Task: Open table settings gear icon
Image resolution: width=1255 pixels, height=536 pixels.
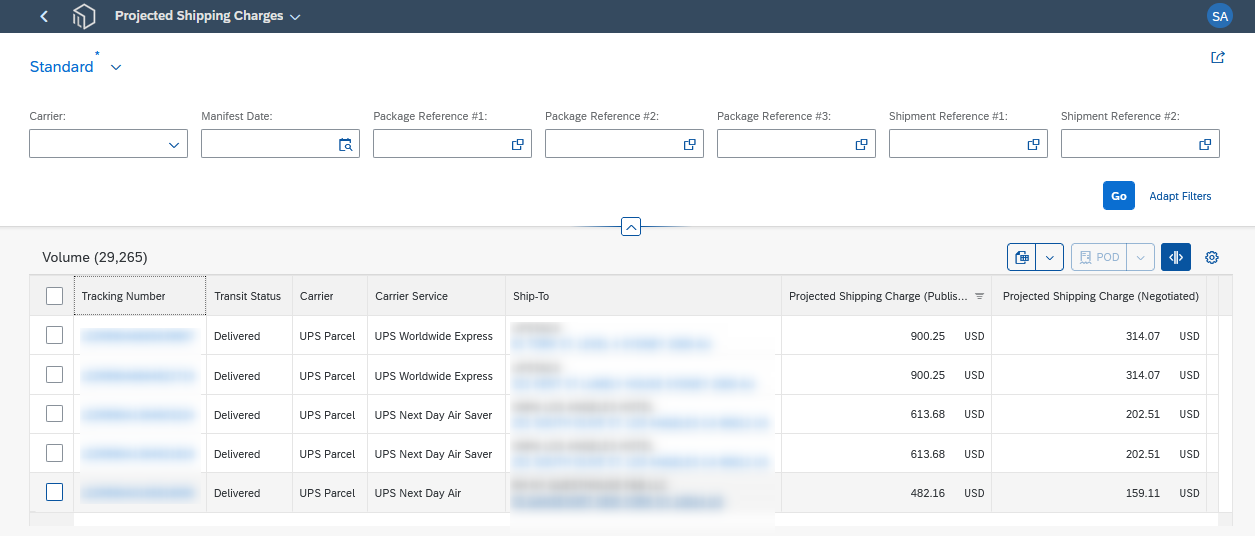Action: [x=1212, y=257]
